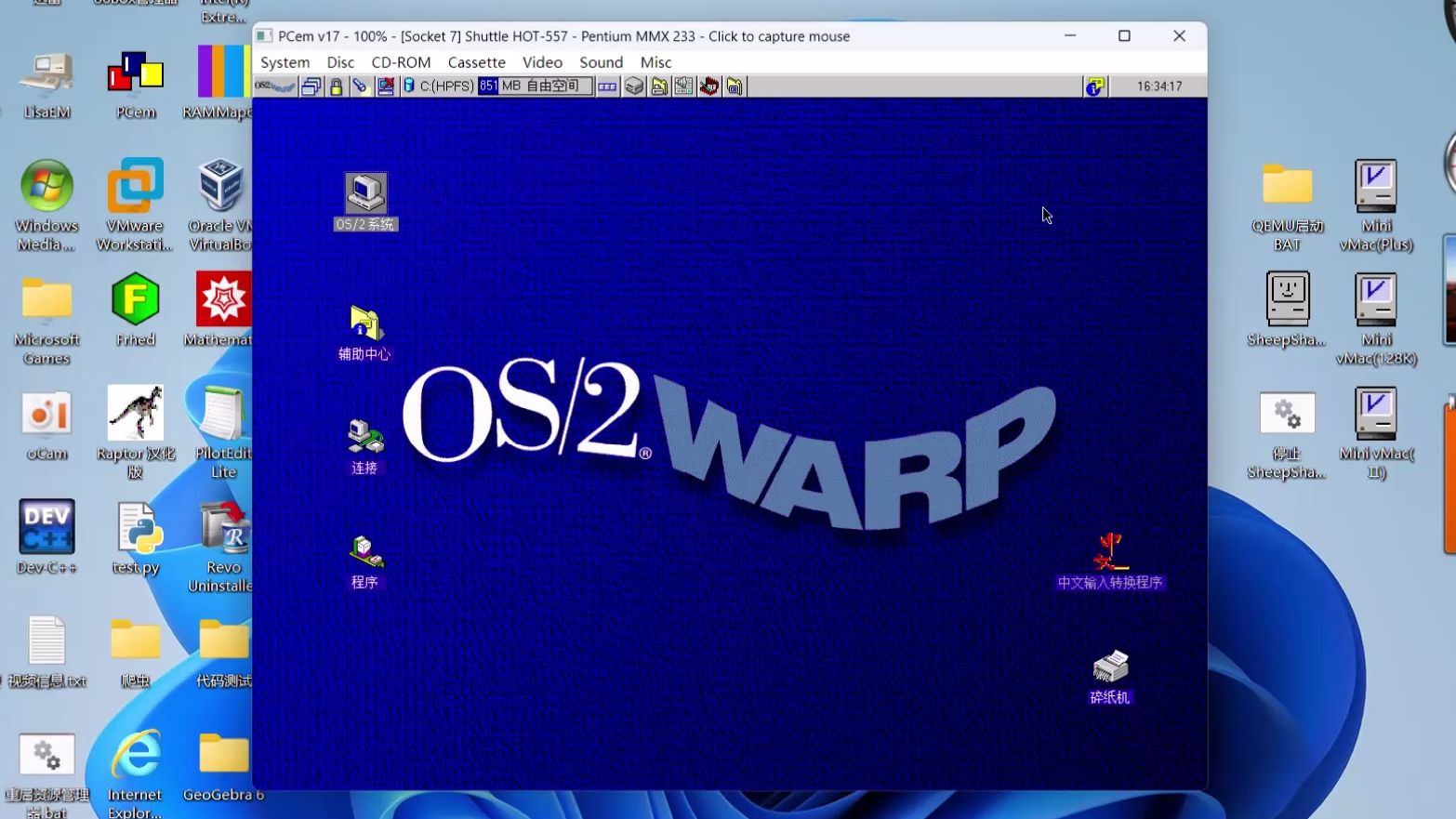The height and width of the screenshot is (819, 1456).
Task: Open the System menu in PCem
Action: click(285, 62)
